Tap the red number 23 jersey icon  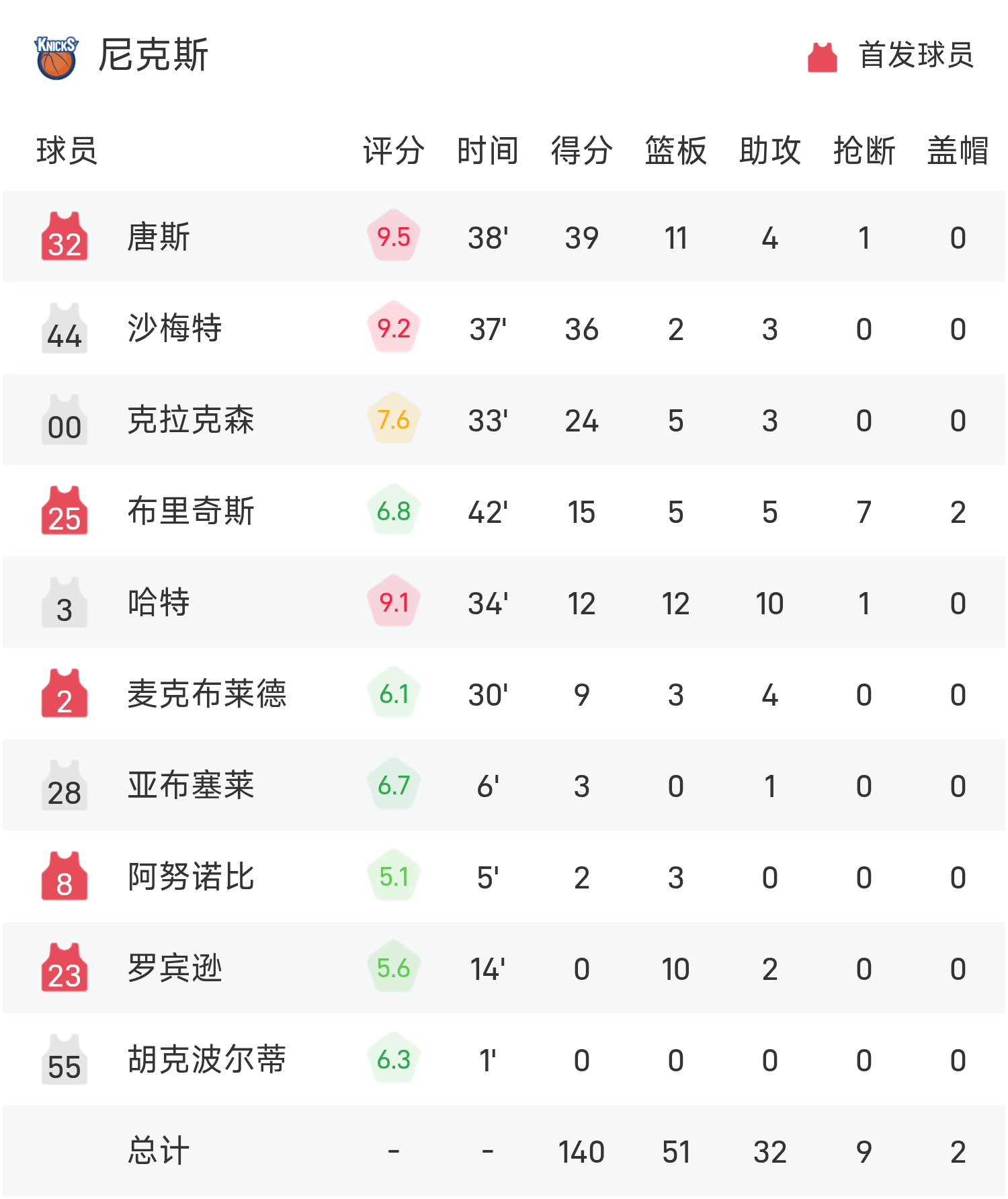65,968
